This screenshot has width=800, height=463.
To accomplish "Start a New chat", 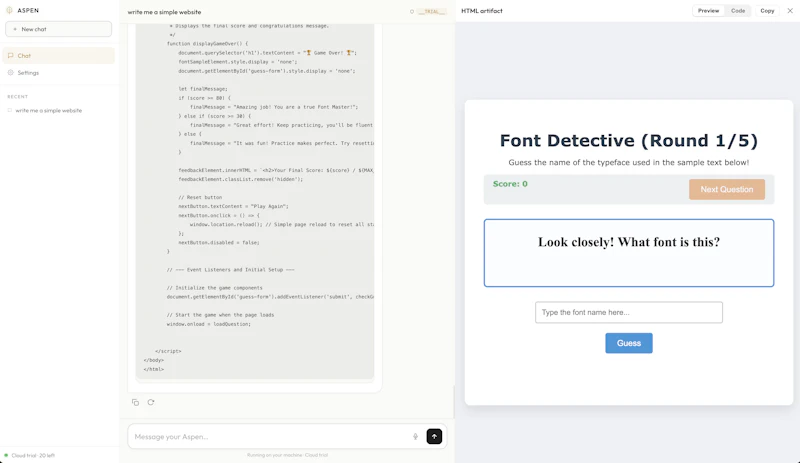I will [x=59, y=29].
